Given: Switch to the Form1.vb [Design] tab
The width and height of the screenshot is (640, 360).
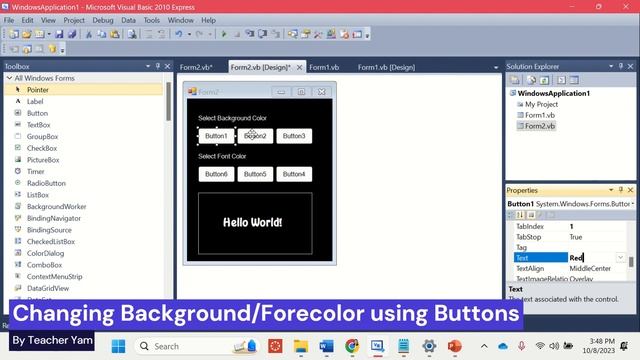Looking at the screenshot, I should (x=386, y=67).
